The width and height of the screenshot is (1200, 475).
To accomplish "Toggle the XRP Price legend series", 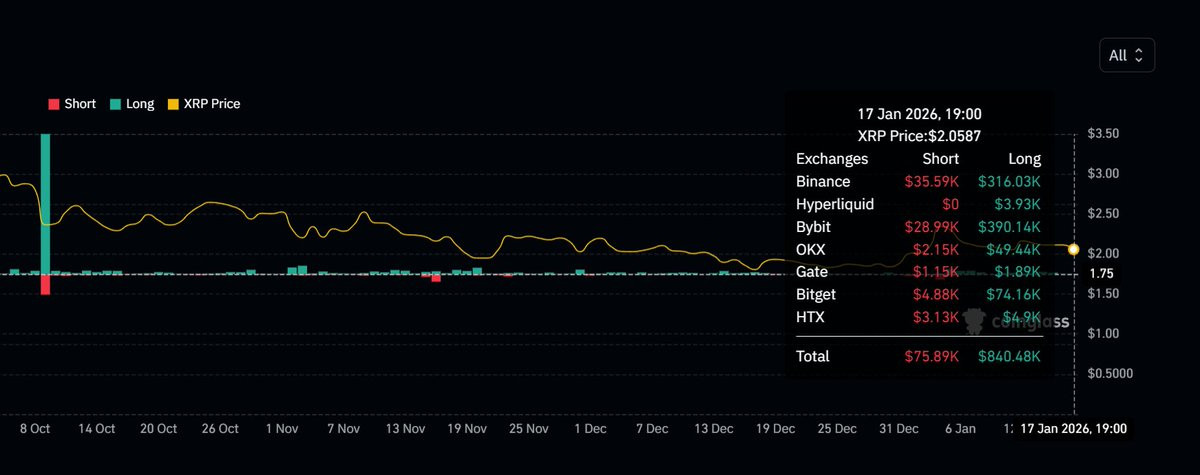I will [203, 103].
